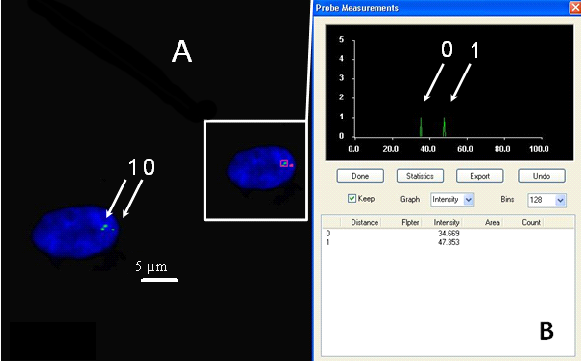Click the Done button
Screen dimensions: 581x362
(x=360, y=176)
